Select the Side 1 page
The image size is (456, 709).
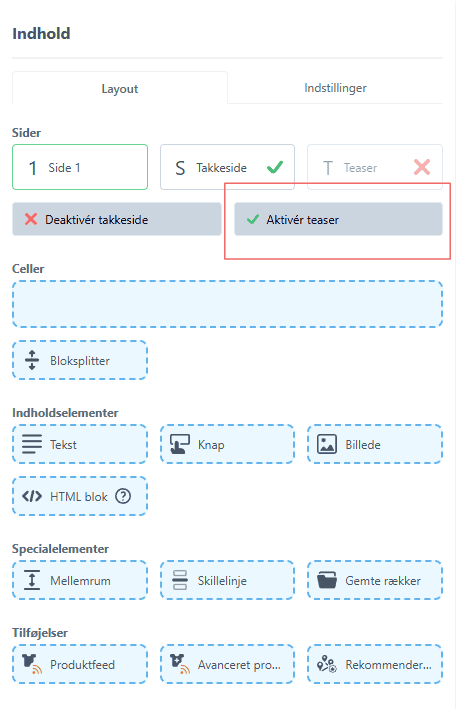pyautogui.click(x=80, y=167)
